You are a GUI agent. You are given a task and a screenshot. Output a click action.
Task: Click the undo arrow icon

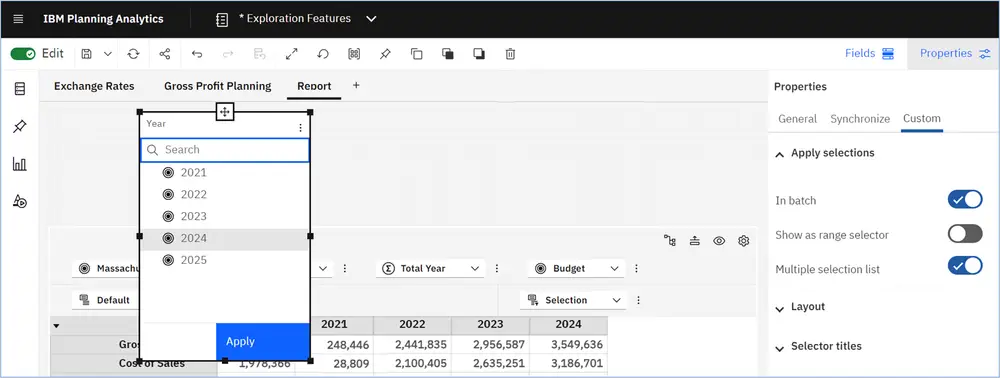tap(197, 54)
